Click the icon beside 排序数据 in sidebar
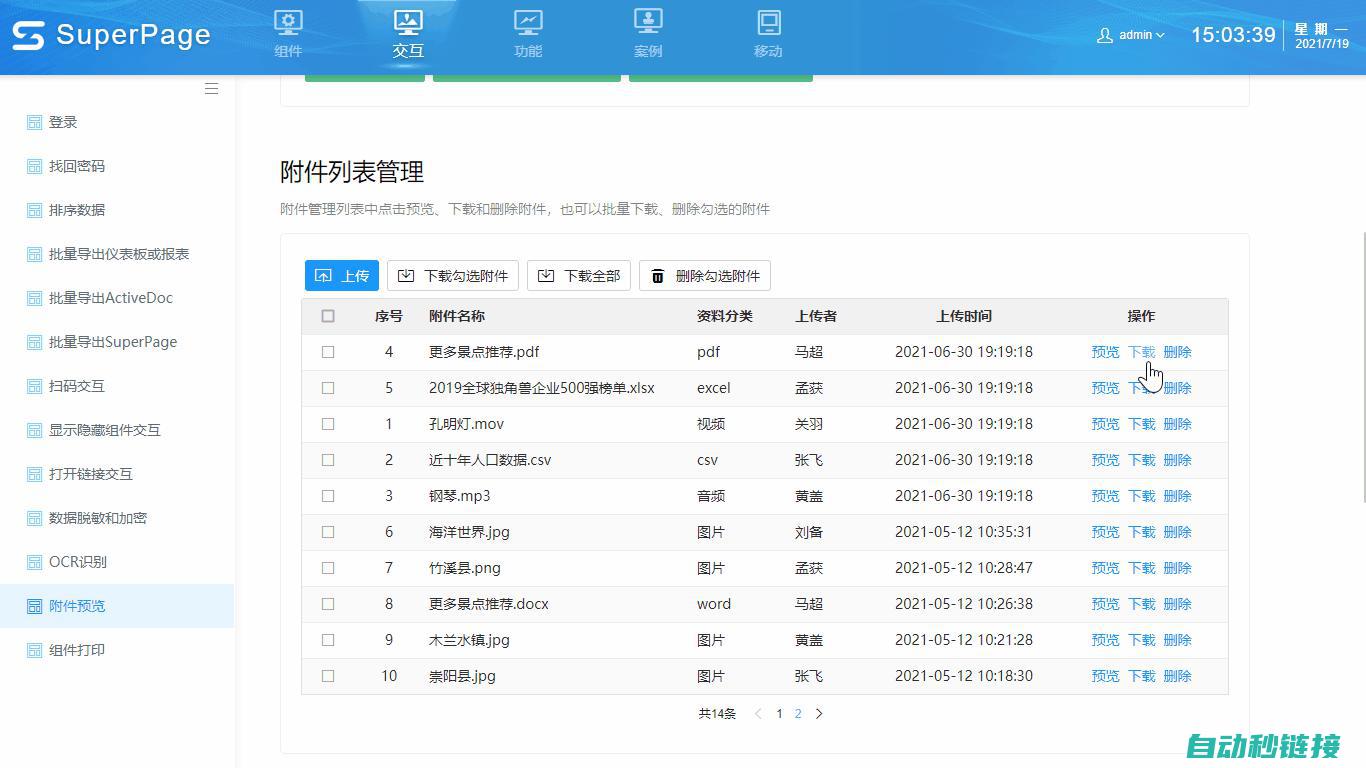The height and width of the screenshot is (768, 1366). pos(34,210)
